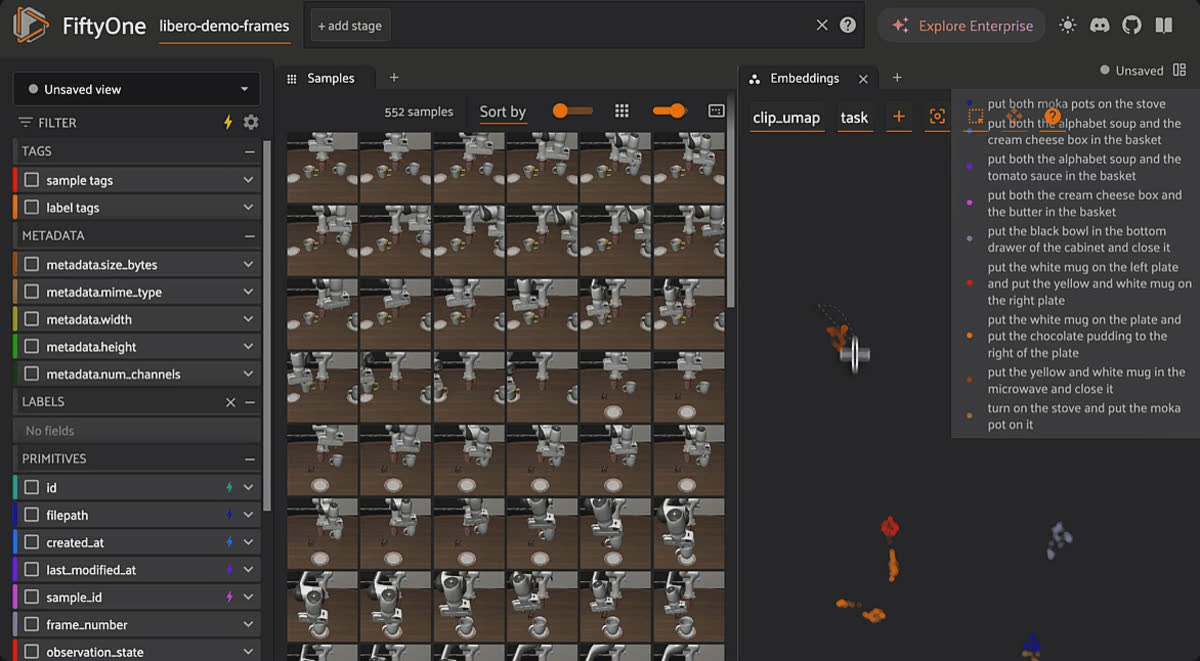Close the Embeddings panel

point(863,78)
